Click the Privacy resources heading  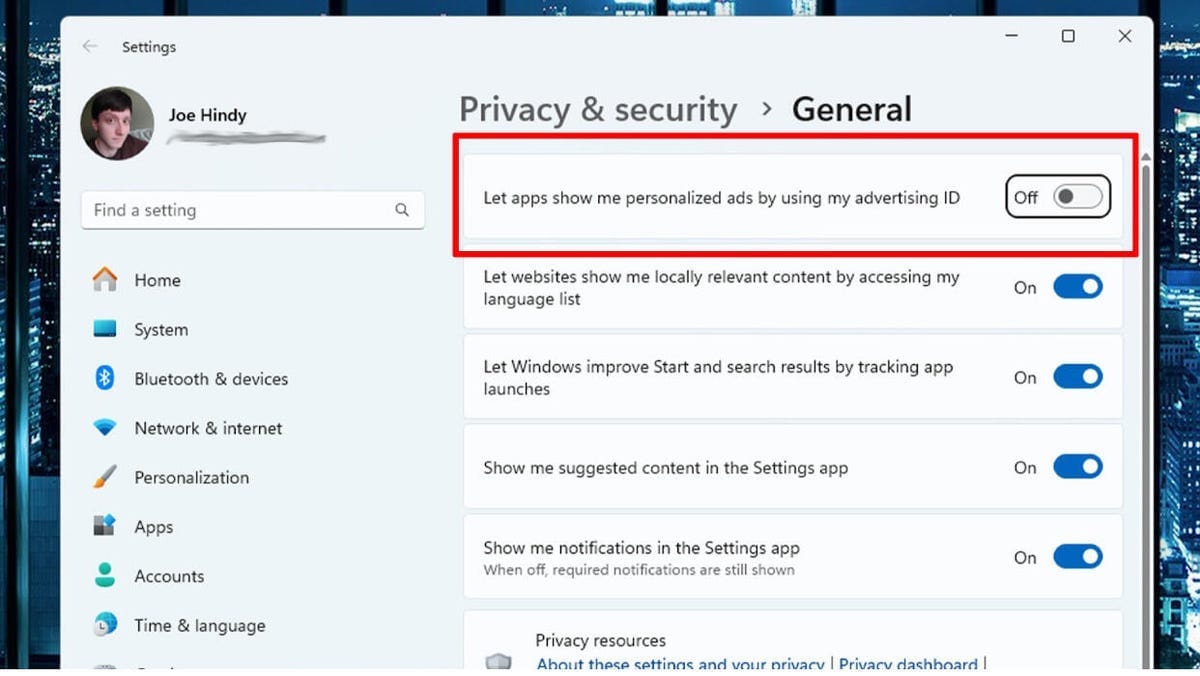point(600,640)
